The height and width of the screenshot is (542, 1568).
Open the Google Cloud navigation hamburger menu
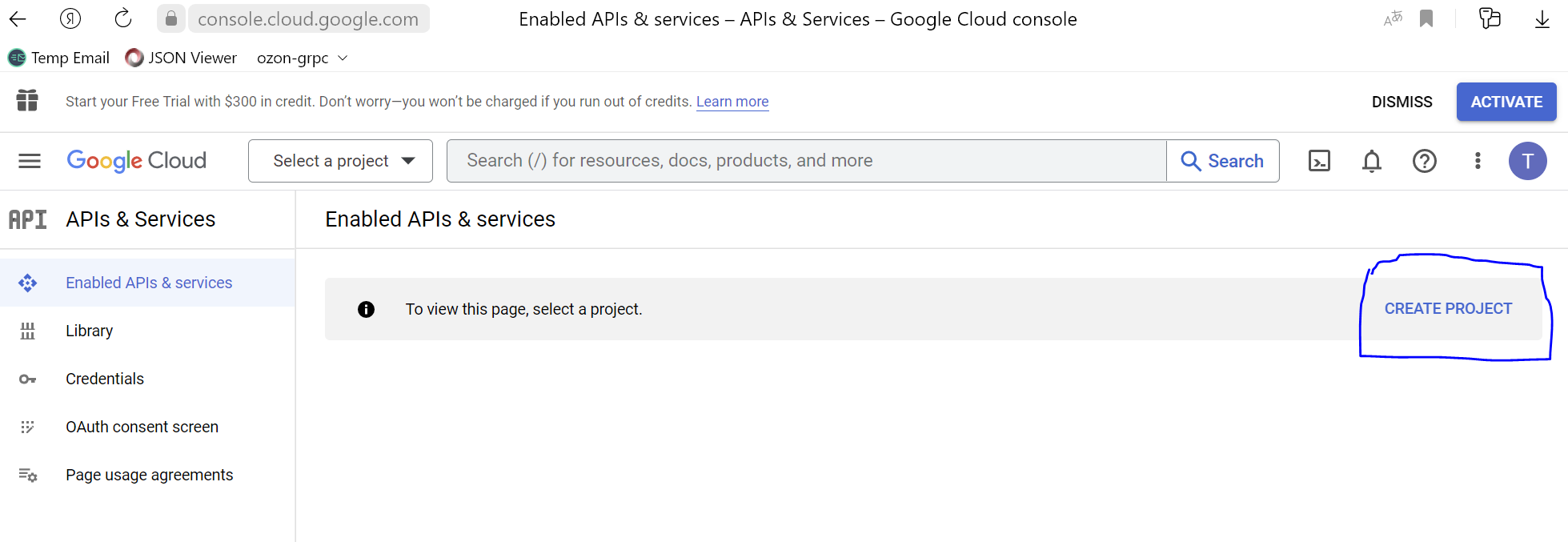[x=30, y=161]
